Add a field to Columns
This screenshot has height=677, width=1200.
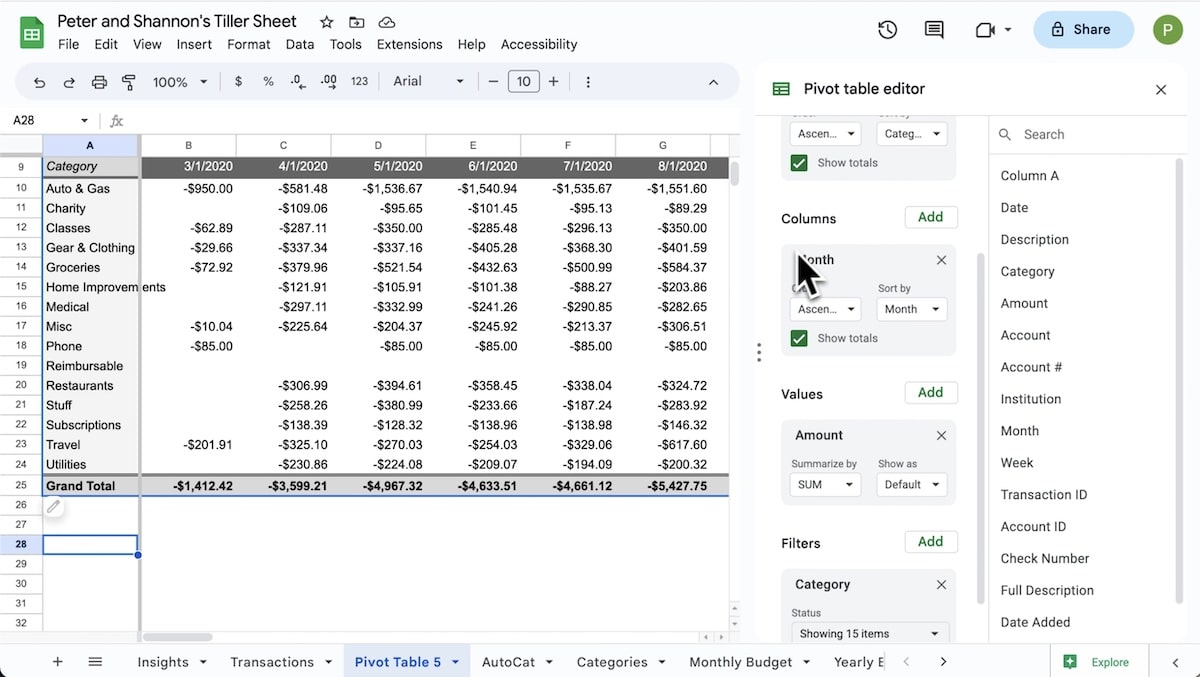coord(931,217)
